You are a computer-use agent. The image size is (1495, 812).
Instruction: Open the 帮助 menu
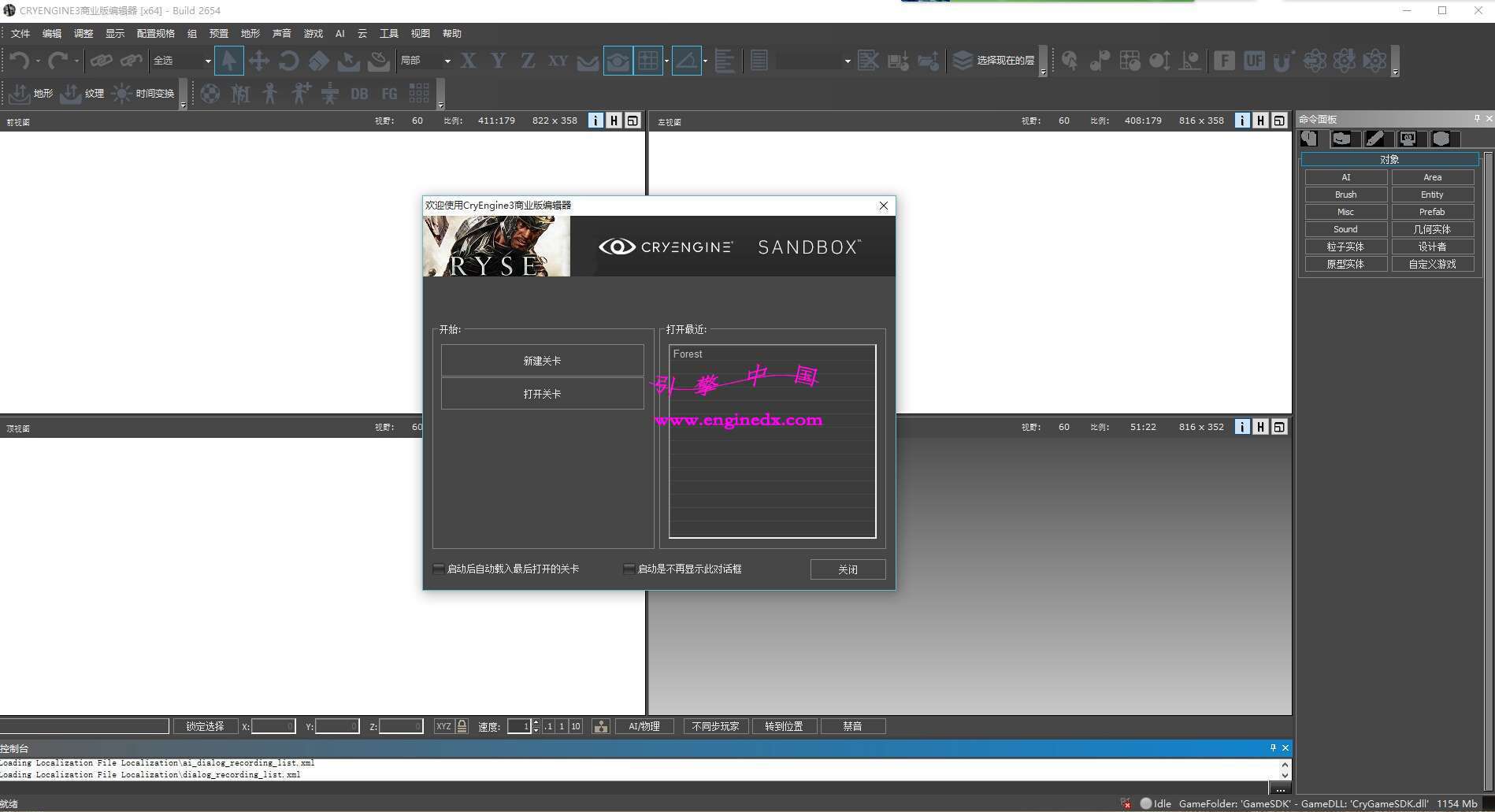[x=452, y=34]
